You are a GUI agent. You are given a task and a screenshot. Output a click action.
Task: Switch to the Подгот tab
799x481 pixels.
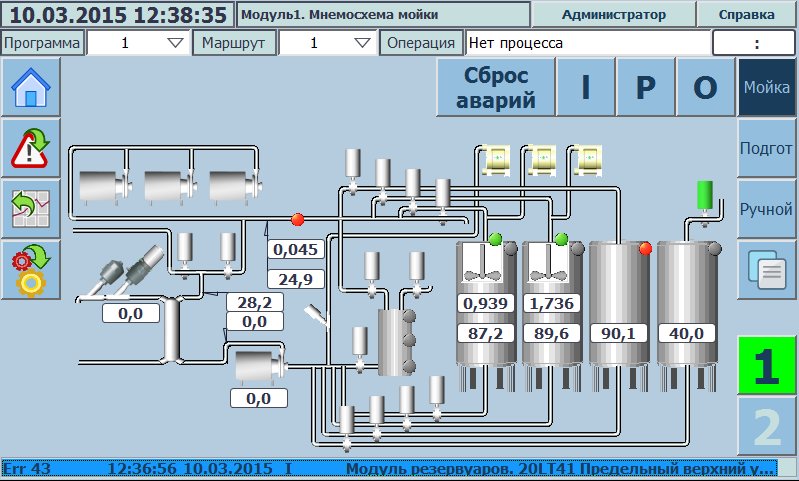click(x=767, y=148)
